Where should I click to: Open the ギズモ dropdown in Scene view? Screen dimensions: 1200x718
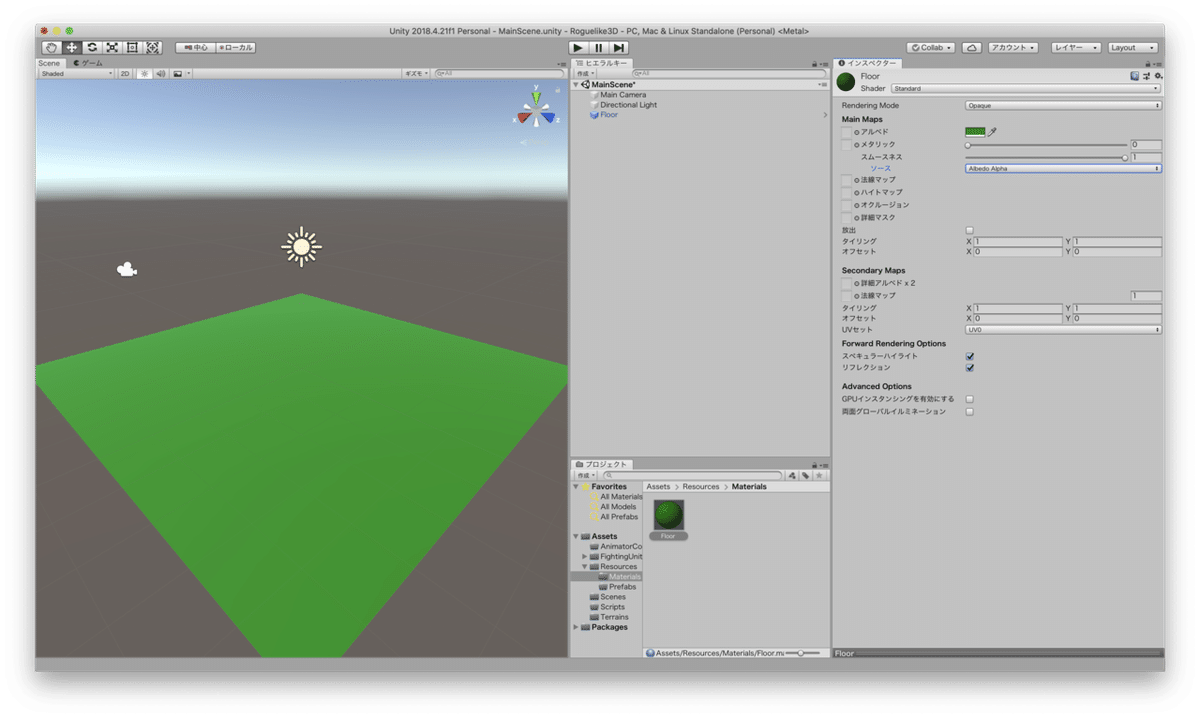coord(415,73)
